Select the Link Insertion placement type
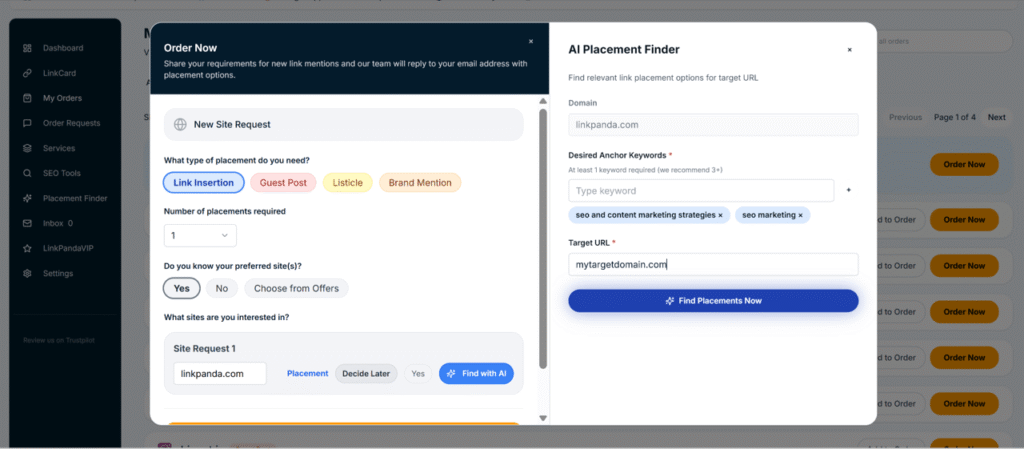The width and height of the screenshot is (1024, 449). pos(204,182)
